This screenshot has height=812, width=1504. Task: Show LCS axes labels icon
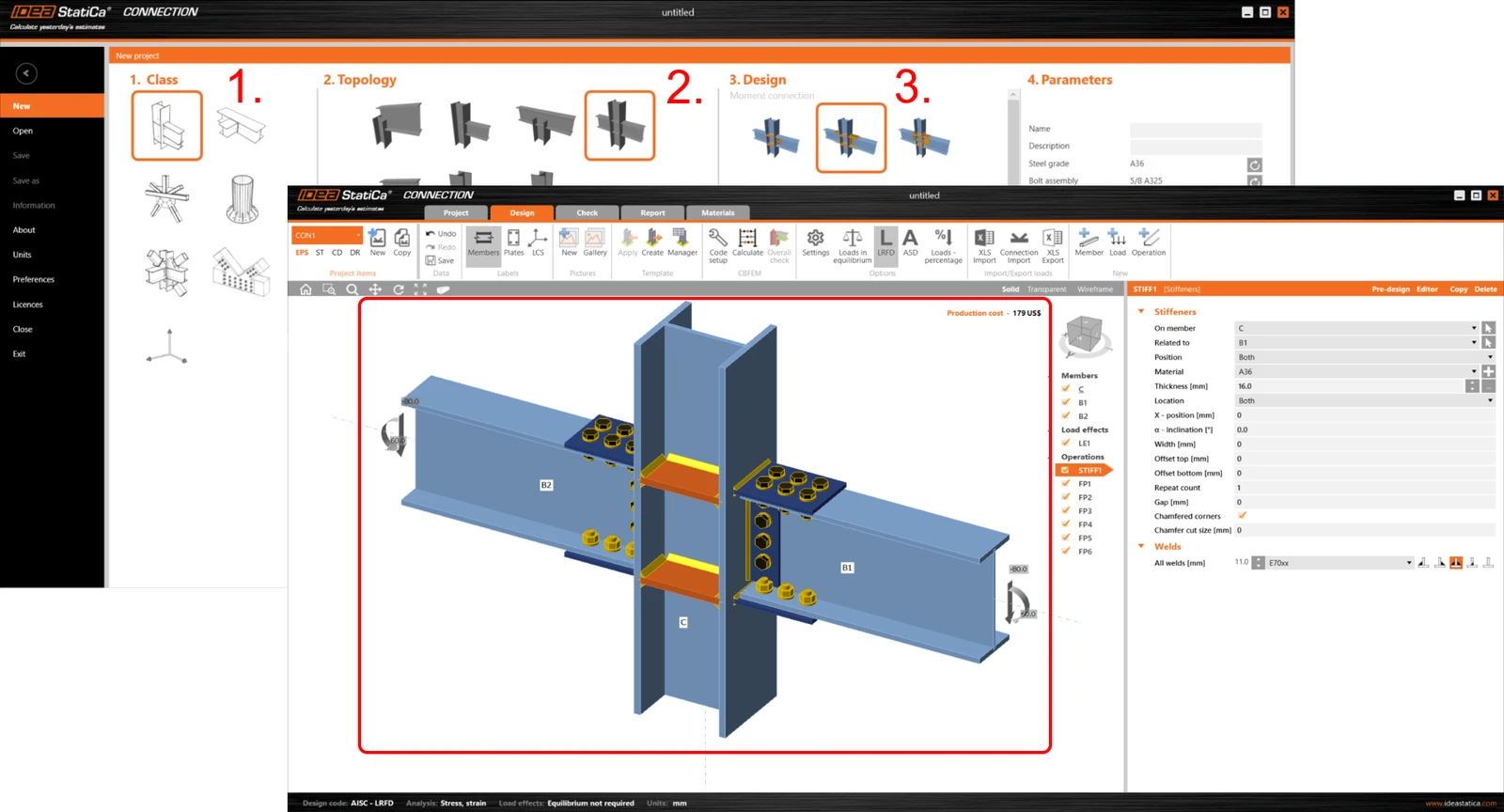(x=538, y=242)
